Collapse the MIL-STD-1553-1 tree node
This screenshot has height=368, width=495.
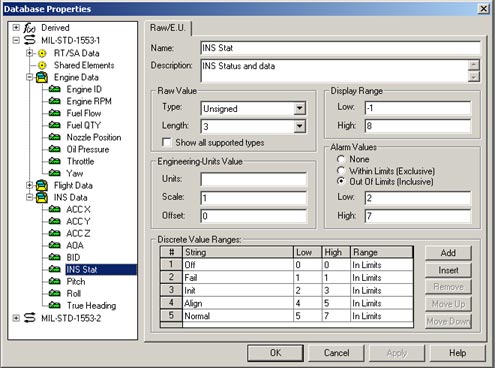[16, 40]
